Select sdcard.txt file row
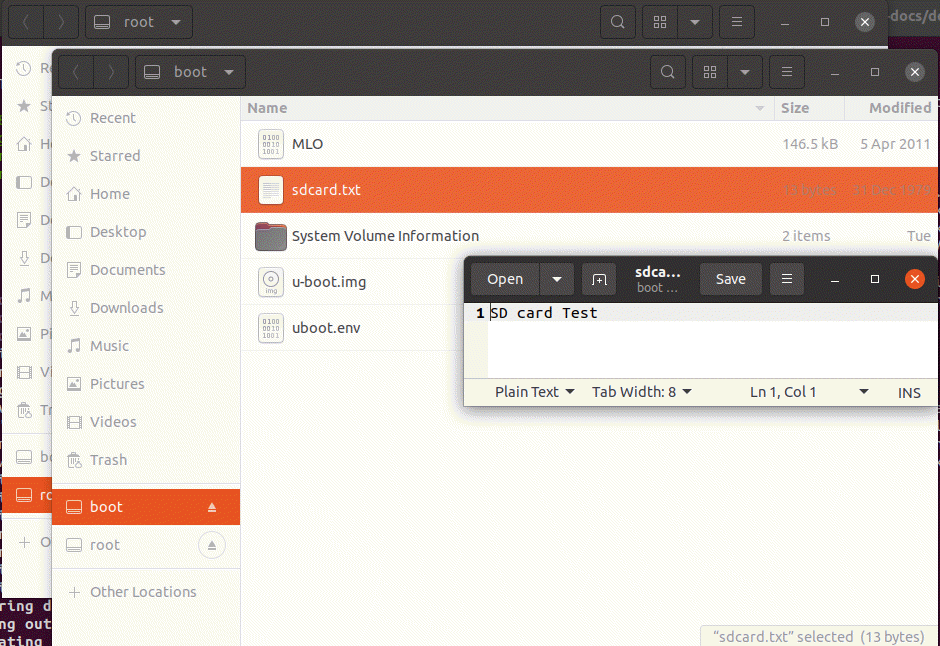Screen dimensions: 940x646 (590, 190)
